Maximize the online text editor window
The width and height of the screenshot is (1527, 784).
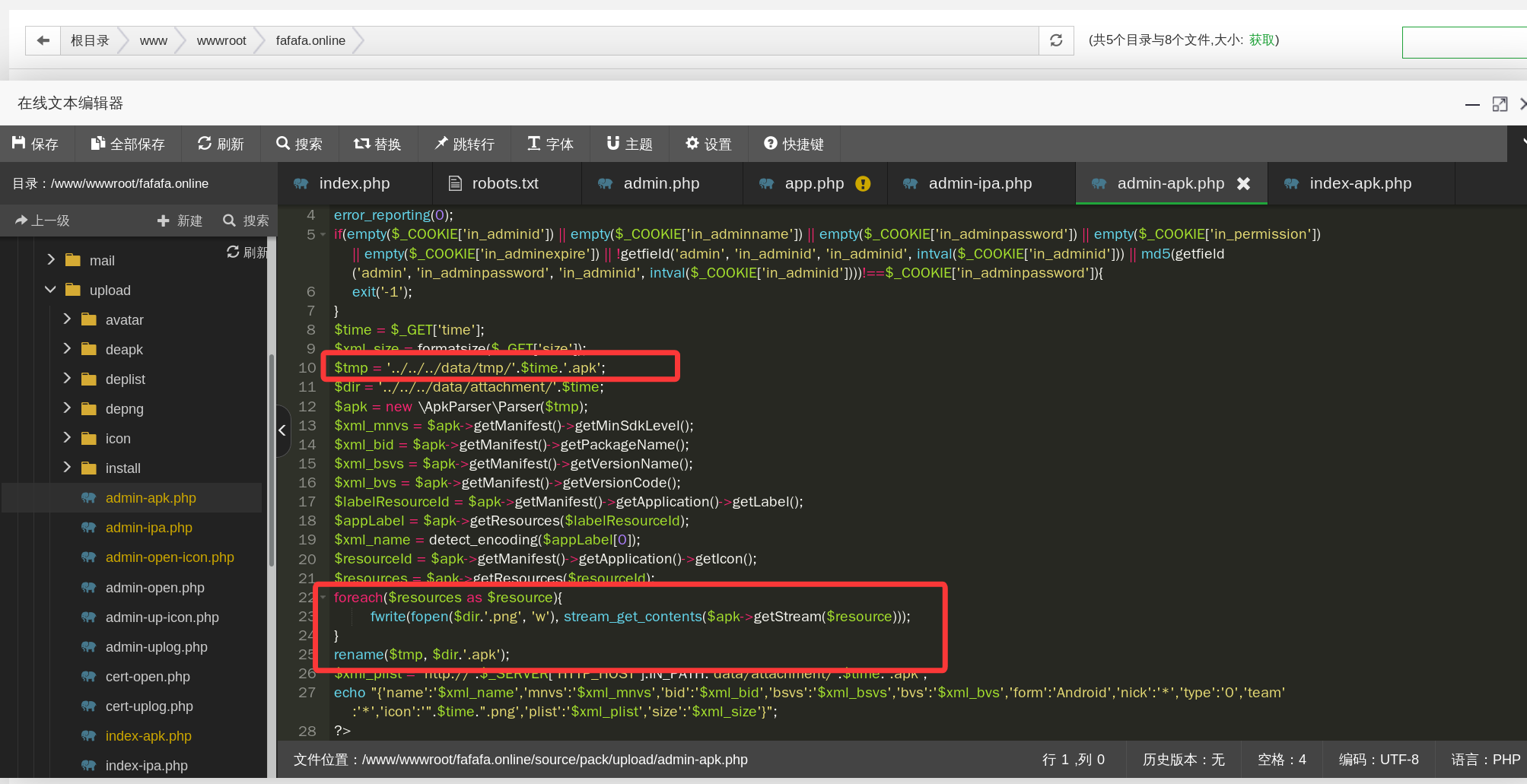click(1500, 104)
